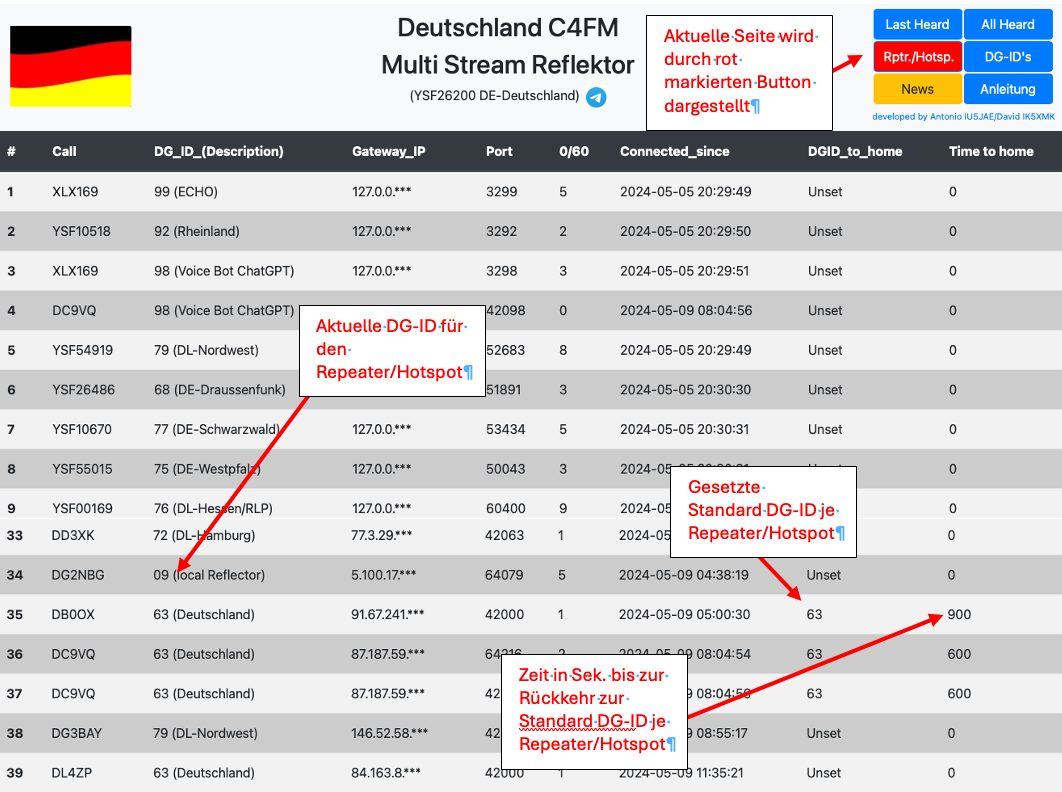Image resolution: width=1062 pixels, height=792 pixels.
Task: Select call sign YSF10670
Action: tap(82, 430)
